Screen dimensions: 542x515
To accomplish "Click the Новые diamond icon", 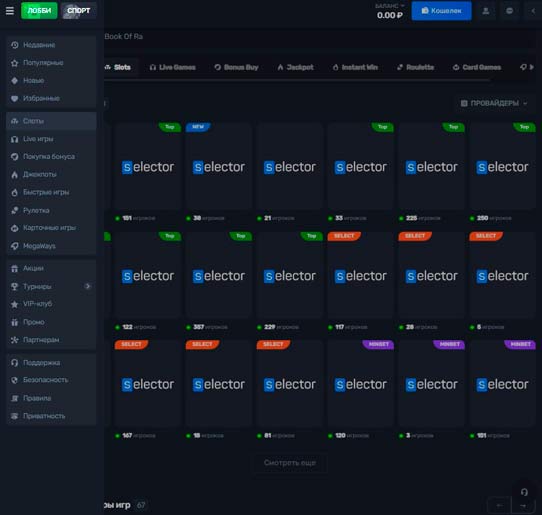I will pos(15,81).
